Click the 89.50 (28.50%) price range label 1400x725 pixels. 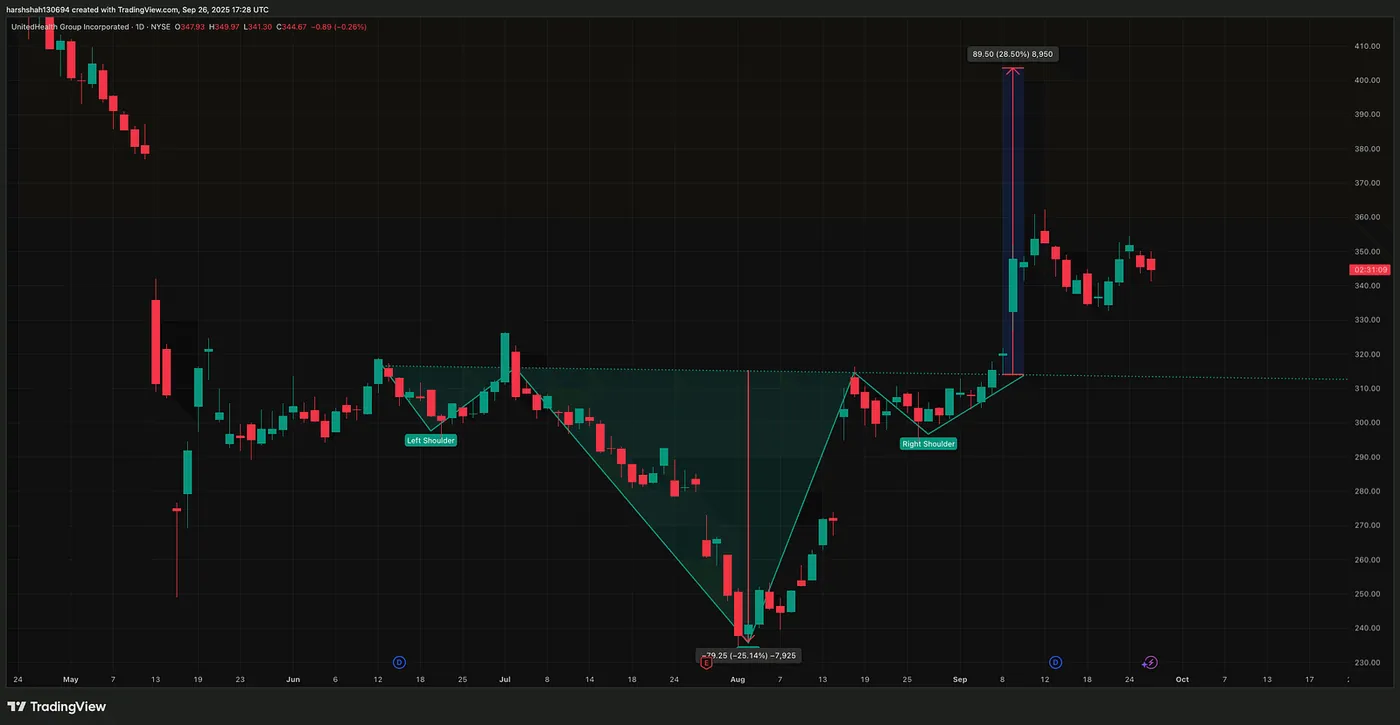[x=1012, y=54]
